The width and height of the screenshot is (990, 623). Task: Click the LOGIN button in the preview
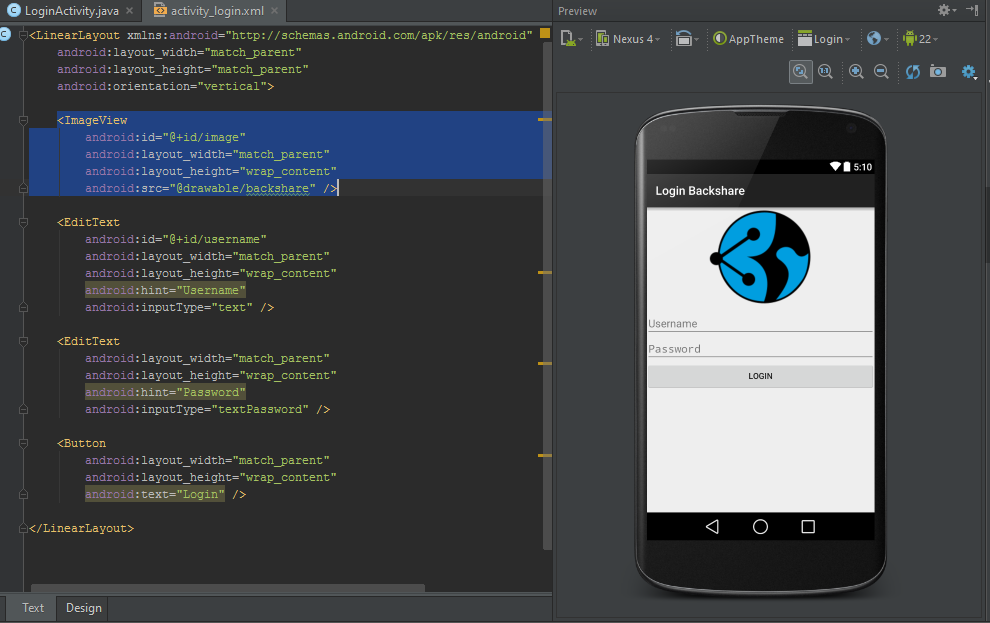[x=760, y=376]
